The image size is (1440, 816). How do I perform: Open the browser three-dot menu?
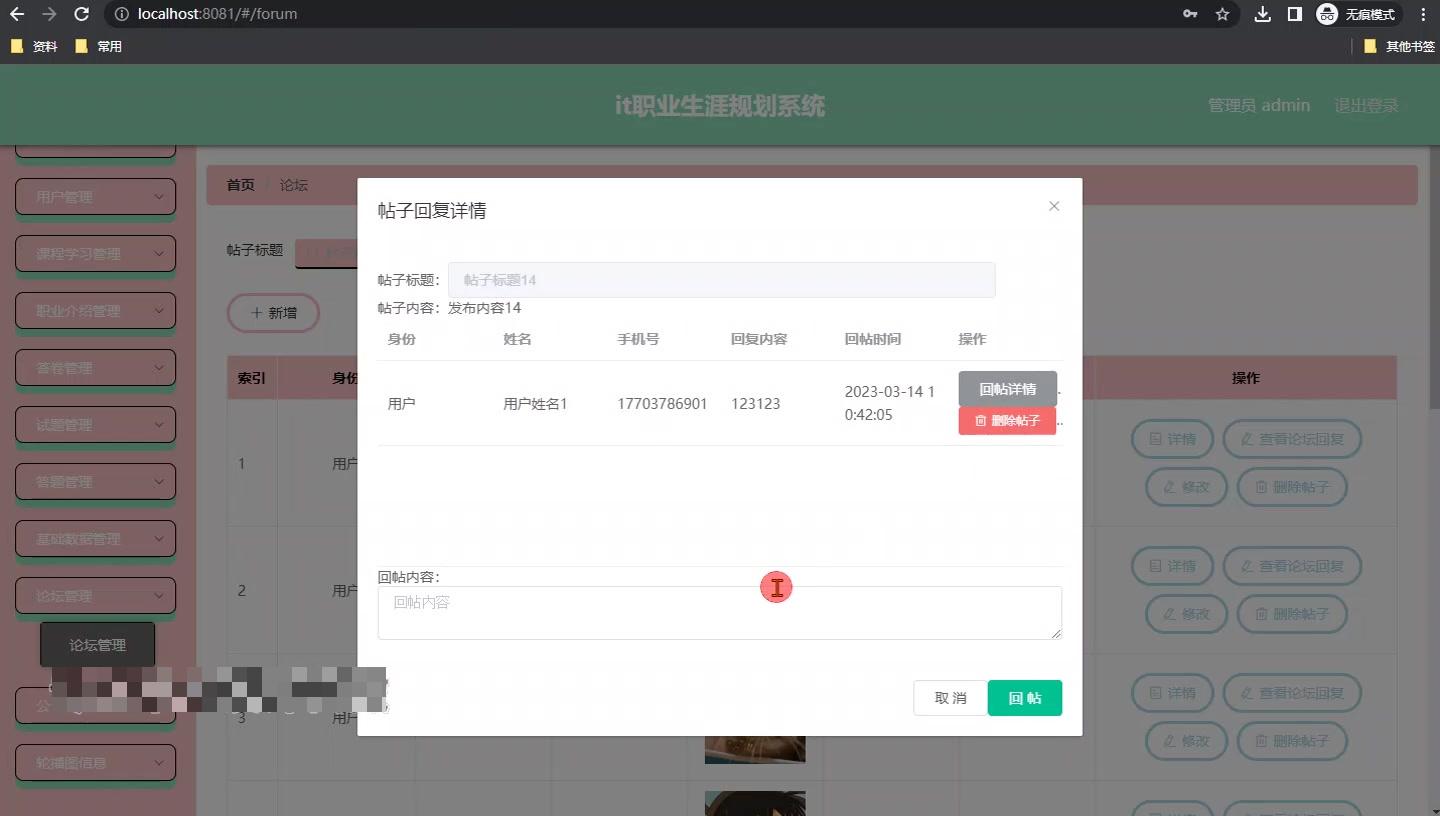click(x=1423, y=14)
